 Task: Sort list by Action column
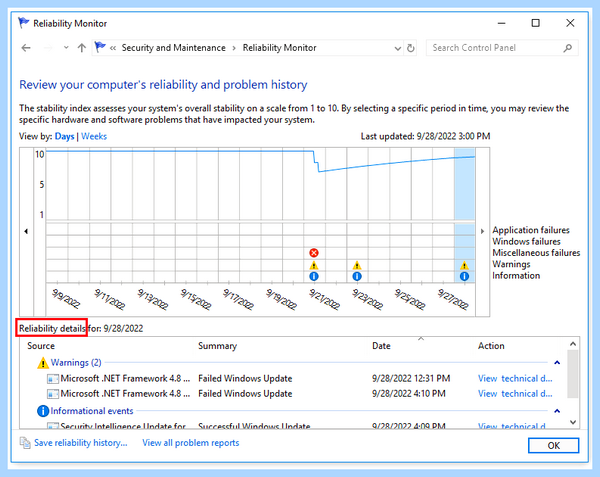pos(491,346)
